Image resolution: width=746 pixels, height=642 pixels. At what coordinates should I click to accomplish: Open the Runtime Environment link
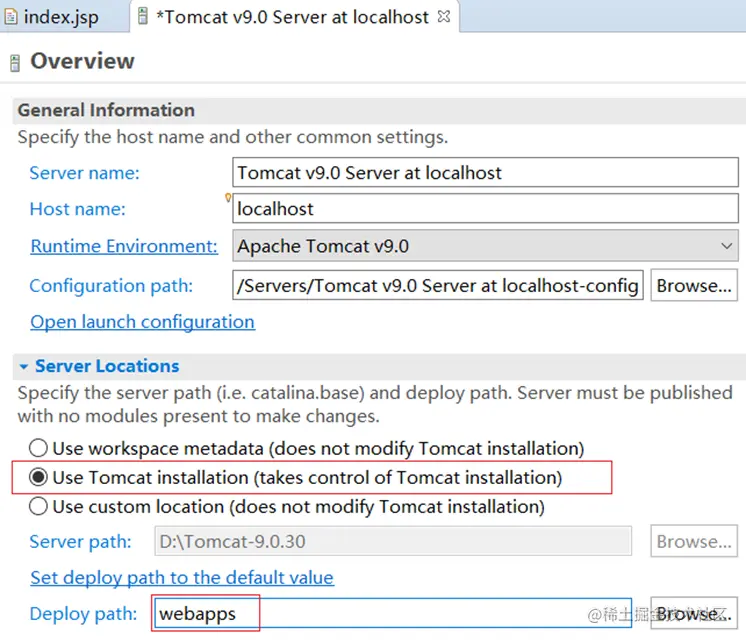(124, 246)
